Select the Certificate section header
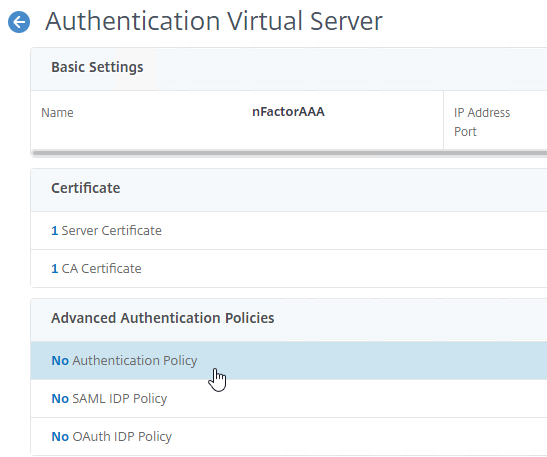 pyautogui.click(x=85, y=188)
